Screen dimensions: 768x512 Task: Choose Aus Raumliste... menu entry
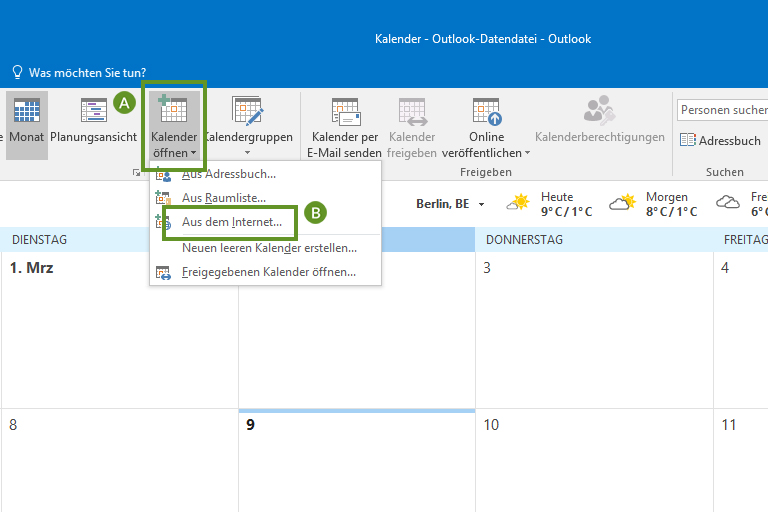[x=265, y=198]
